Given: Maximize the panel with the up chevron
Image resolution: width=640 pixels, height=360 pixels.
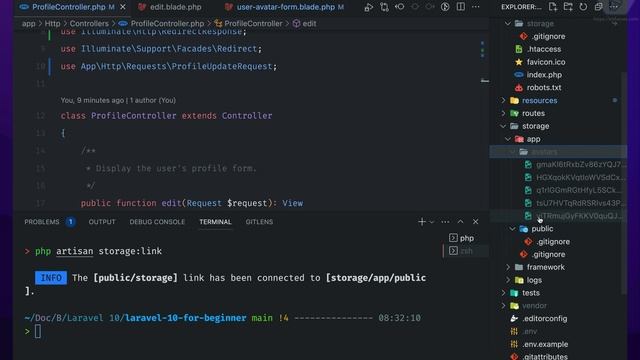Looking at the screenshot, I should click(x=460, y=222).
